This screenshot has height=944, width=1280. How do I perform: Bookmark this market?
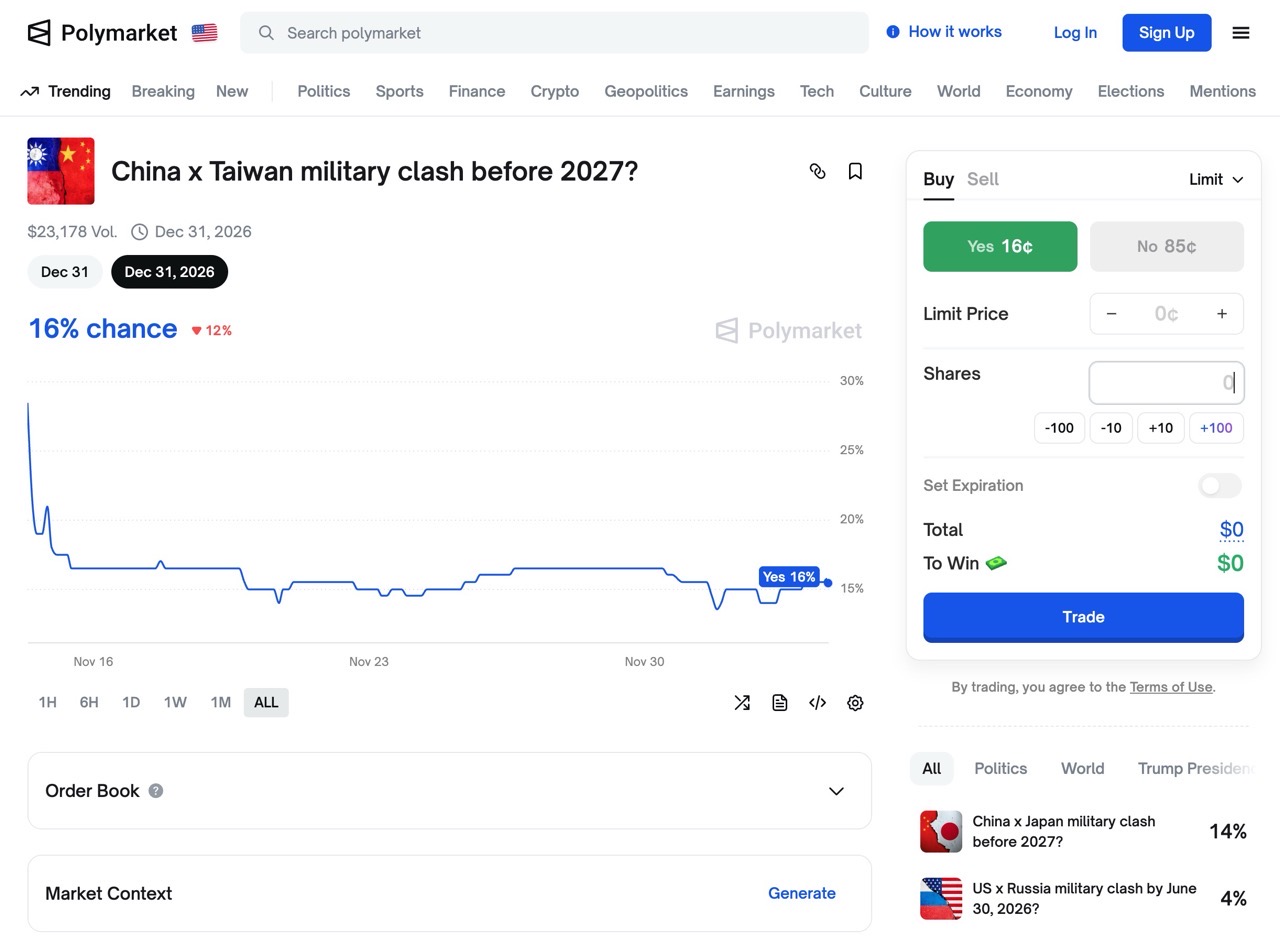coord(855,171)
